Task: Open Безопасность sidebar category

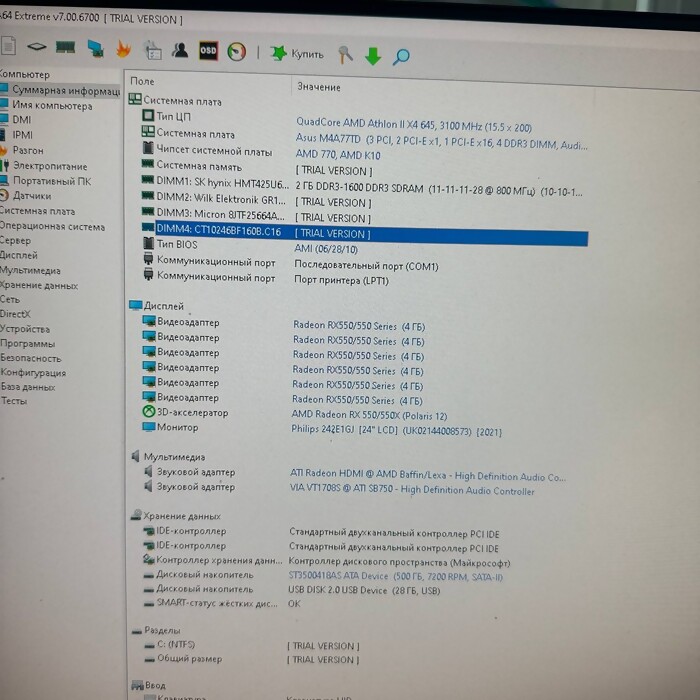Action: pos(31,358)
